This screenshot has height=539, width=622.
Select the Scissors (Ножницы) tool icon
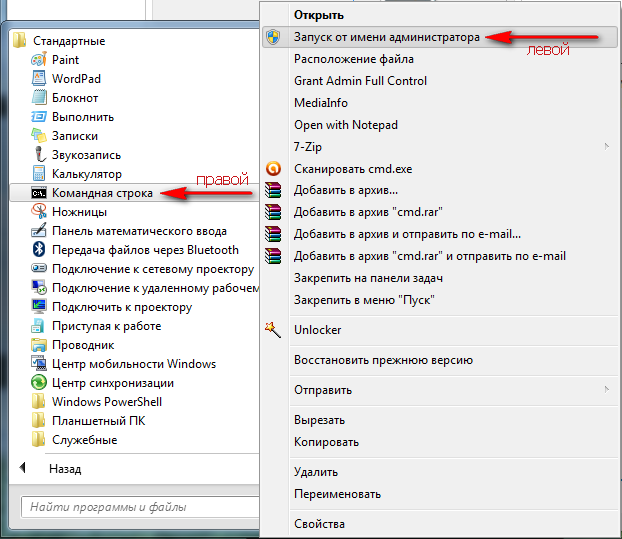click(40, 211)
